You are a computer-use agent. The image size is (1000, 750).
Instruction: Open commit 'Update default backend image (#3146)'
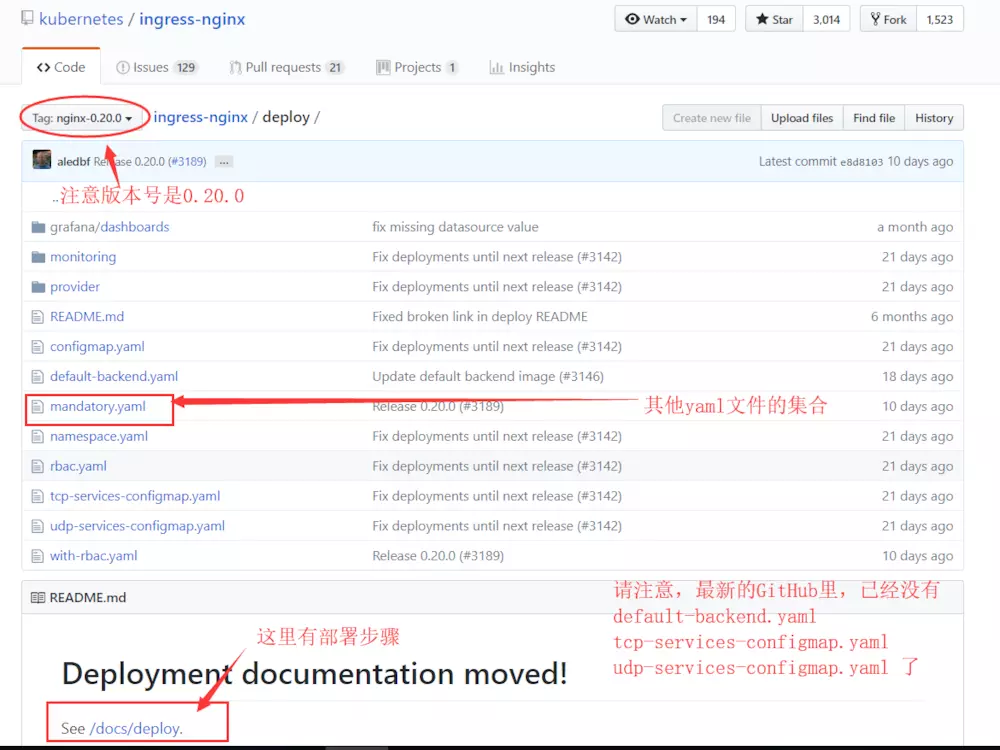pos(488,377)
